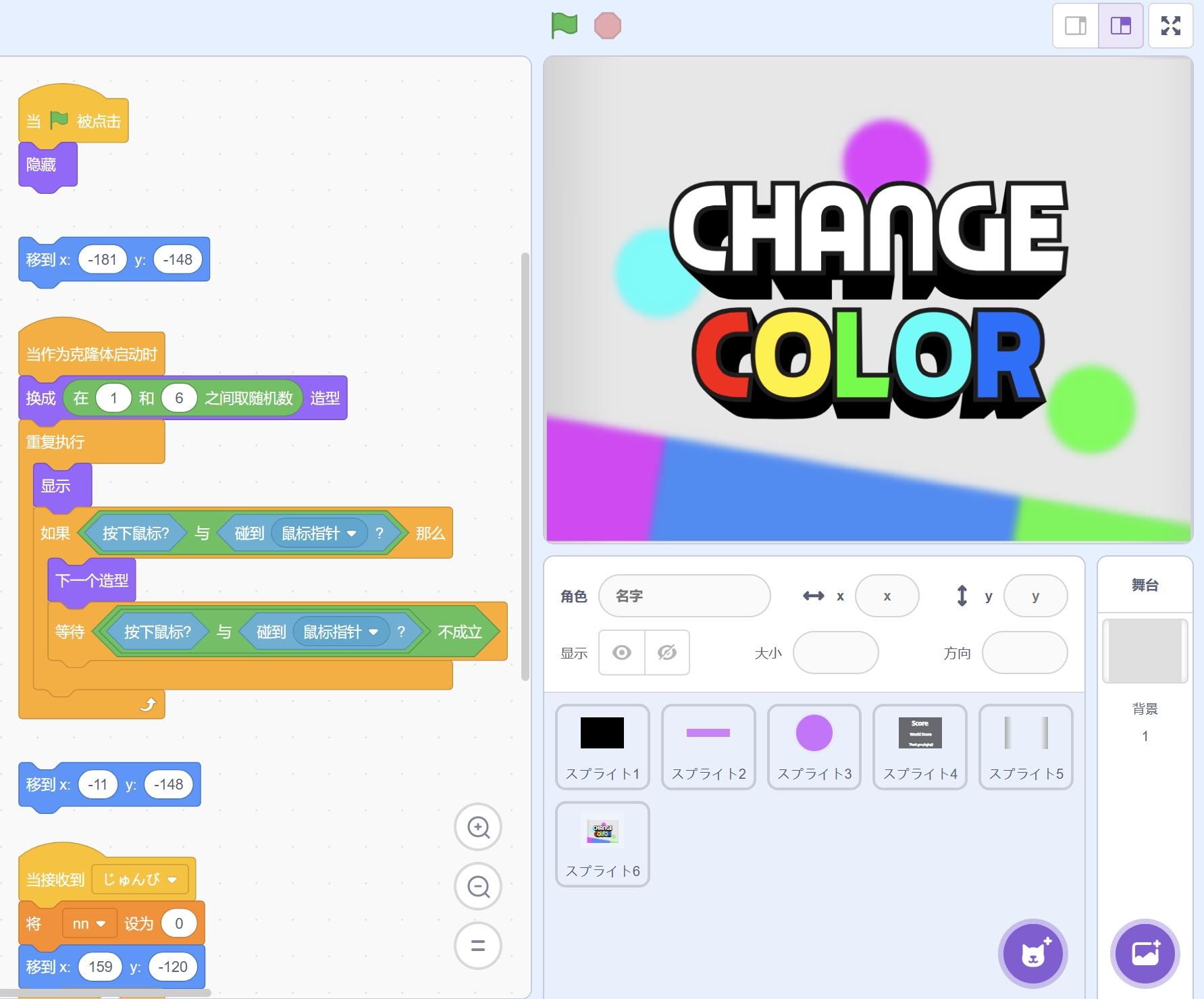Image resolution: width=1204 pixels, height=999 pixels.
Task: Hide the sprite with crossed-eye toggle
Action: 667,652
